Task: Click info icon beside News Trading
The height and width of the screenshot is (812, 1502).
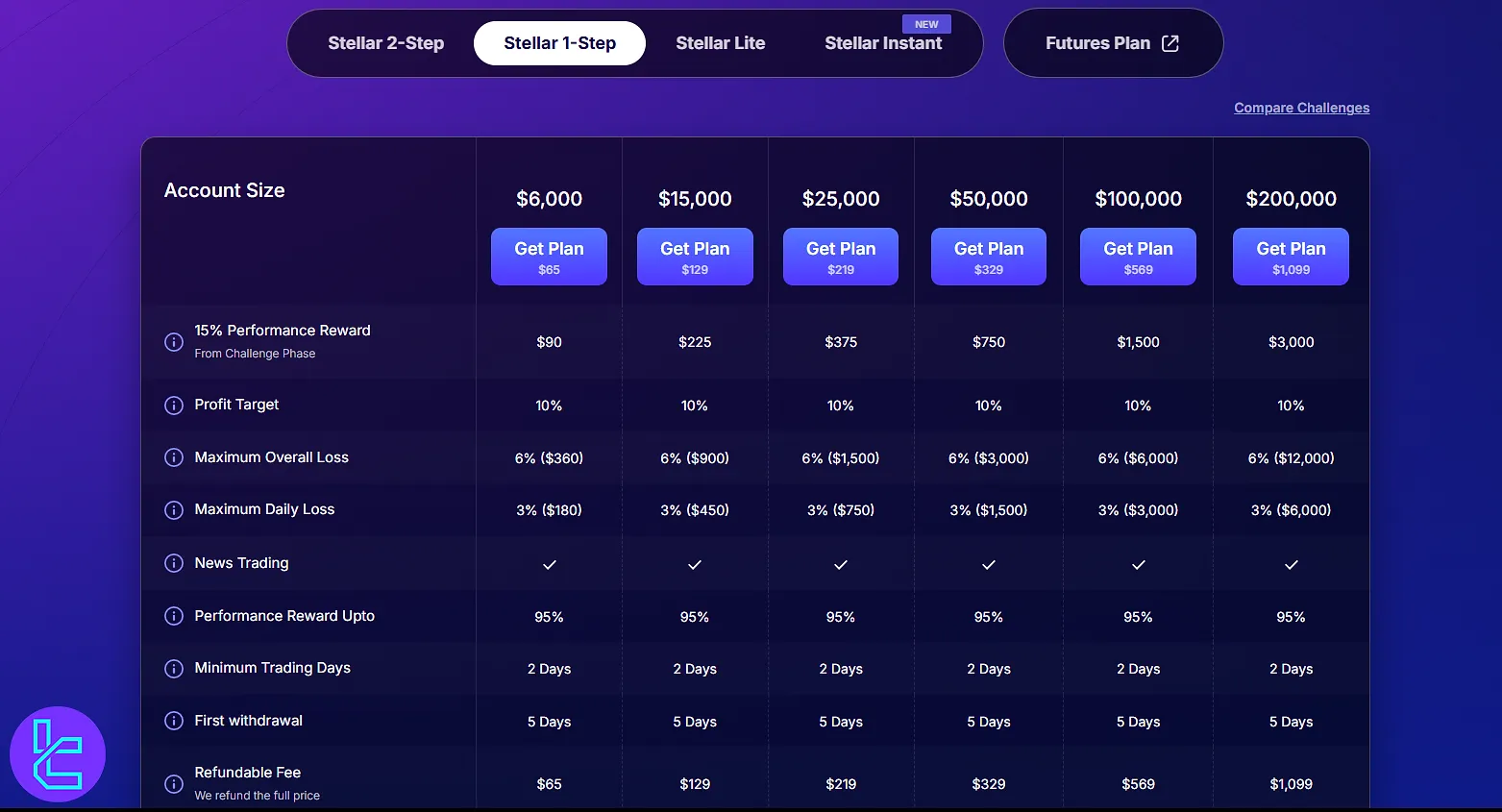Action: (174, 563)
